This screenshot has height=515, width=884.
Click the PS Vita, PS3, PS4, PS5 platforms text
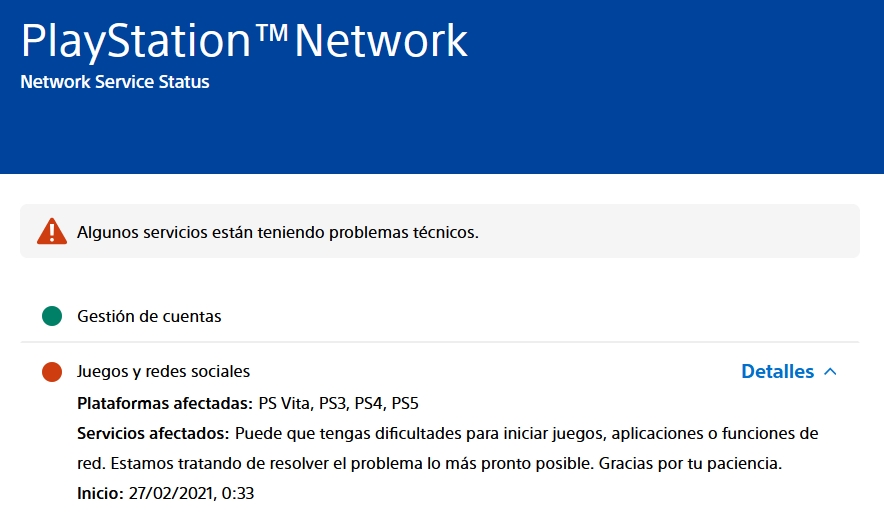click(x=338, y=404)
